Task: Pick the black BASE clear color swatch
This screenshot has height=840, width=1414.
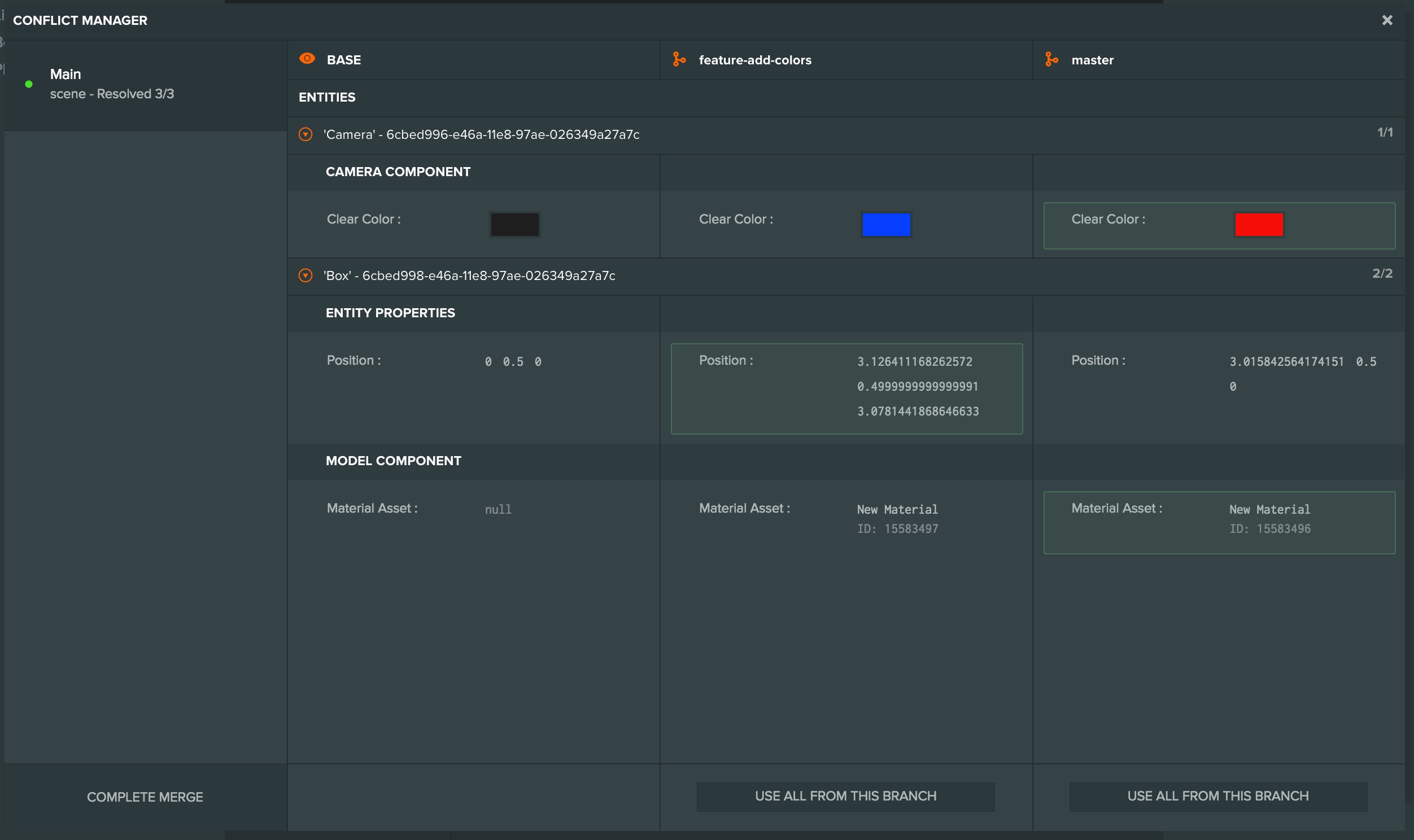Action: pos(514,225)
